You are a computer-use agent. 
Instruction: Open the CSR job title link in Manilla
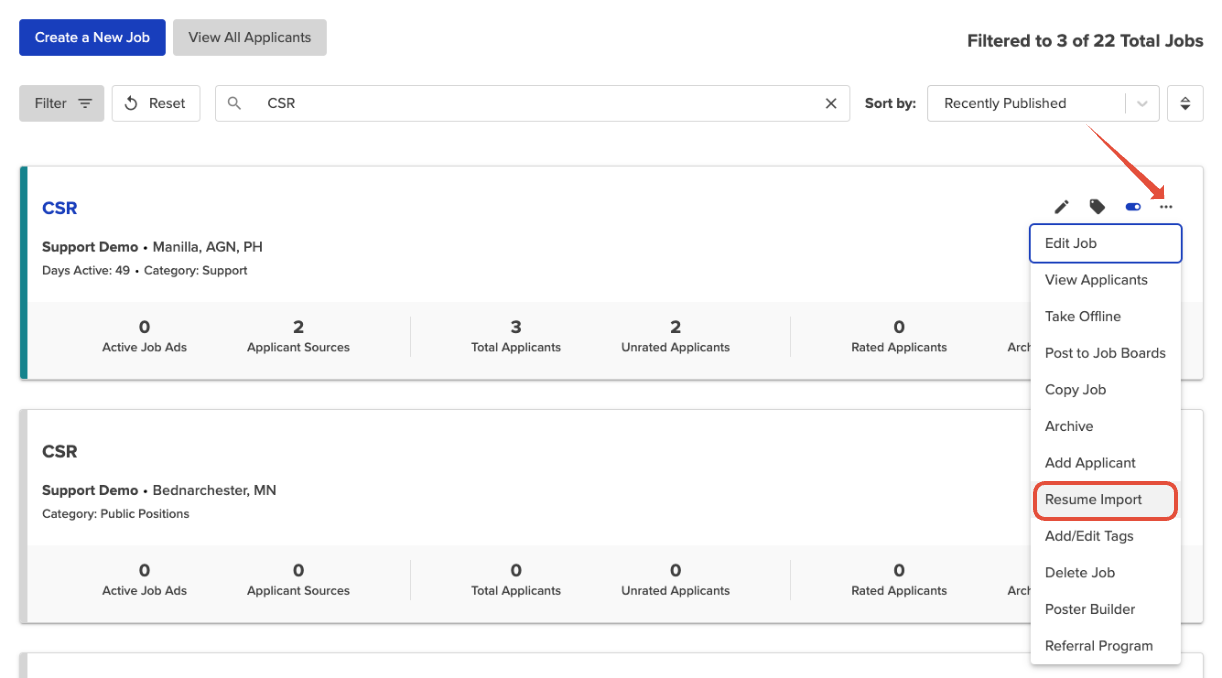point(60,208)
